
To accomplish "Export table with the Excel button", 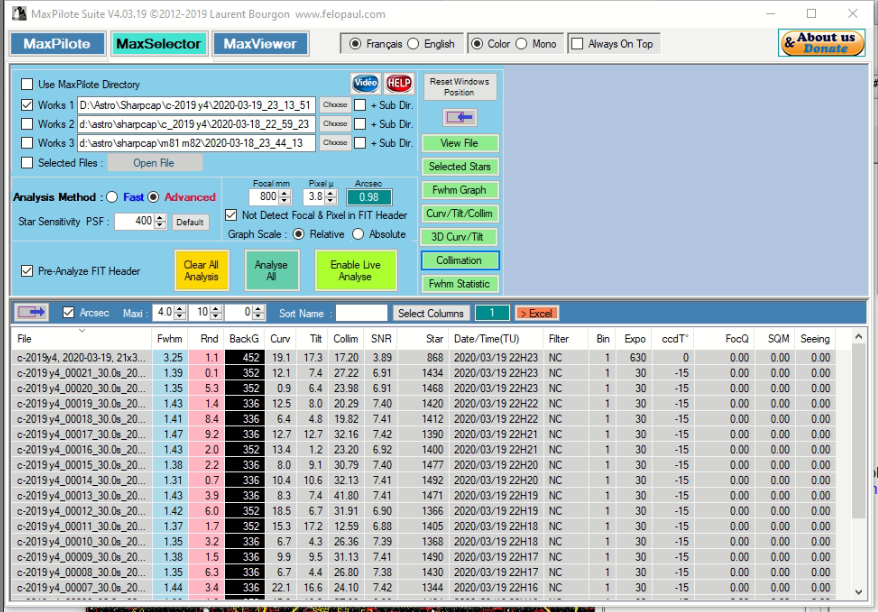I will (537, 313).
